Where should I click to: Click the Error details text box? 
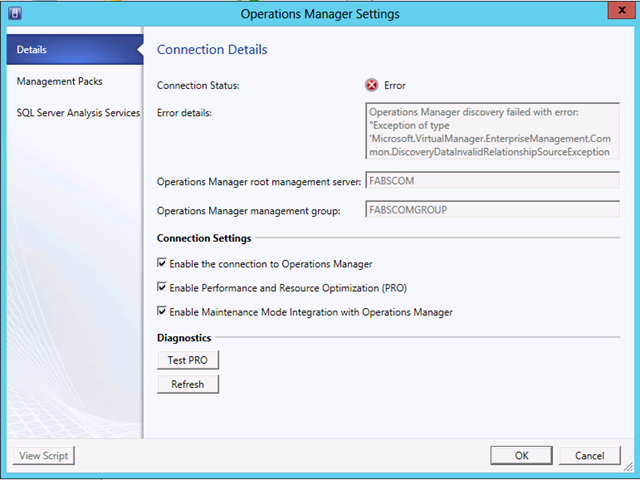click(493, 131)
